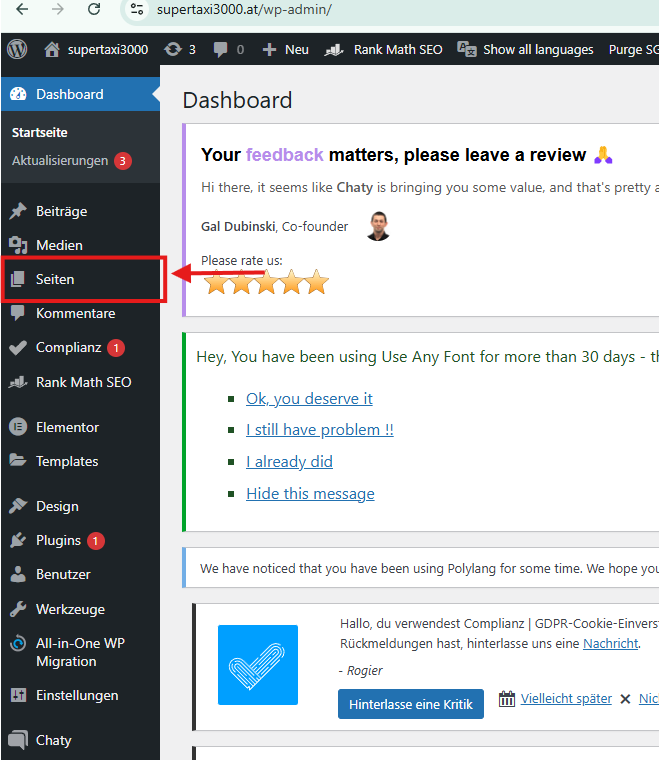
Task: Click the 'I already did' link
Action: 289,461
